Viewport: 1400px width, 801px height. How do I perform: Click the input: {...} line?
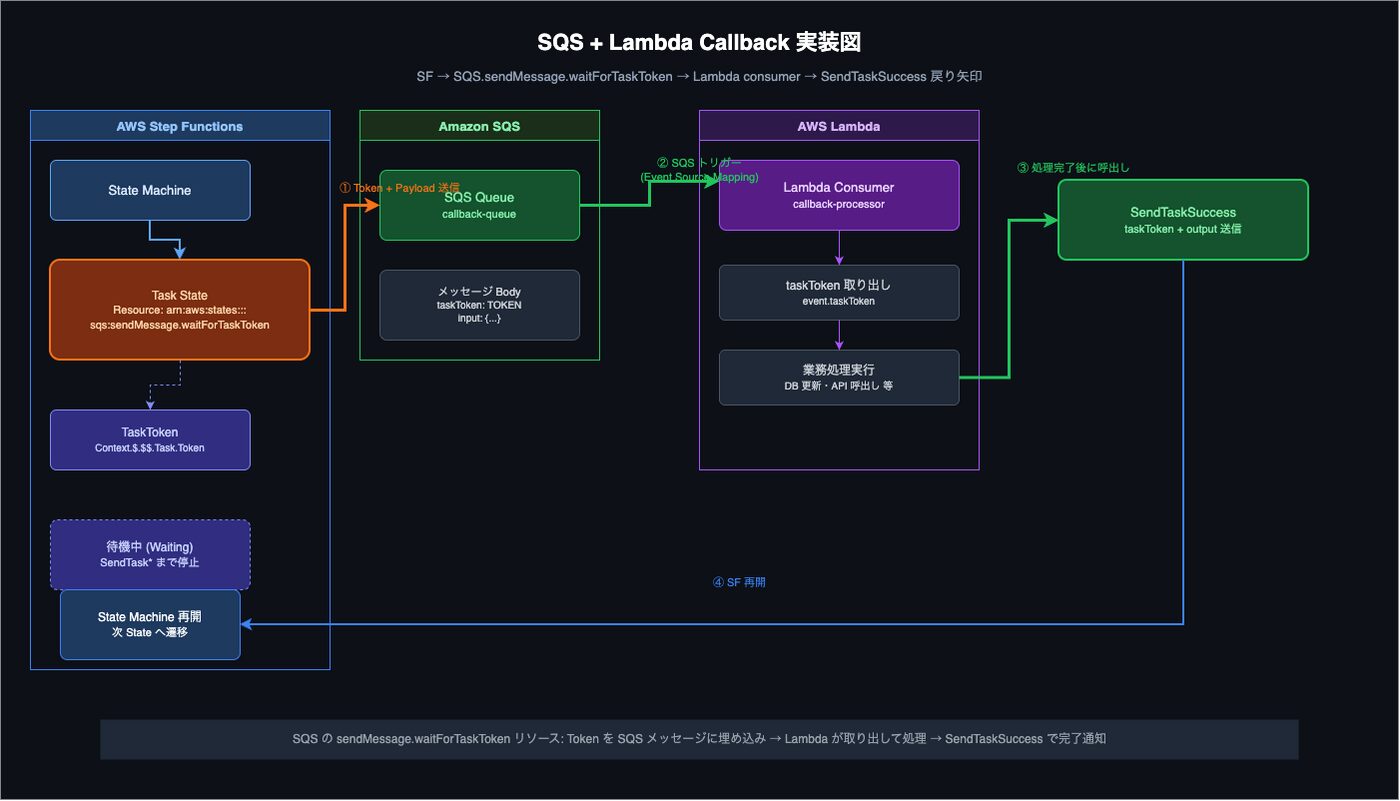click(479, 318)
